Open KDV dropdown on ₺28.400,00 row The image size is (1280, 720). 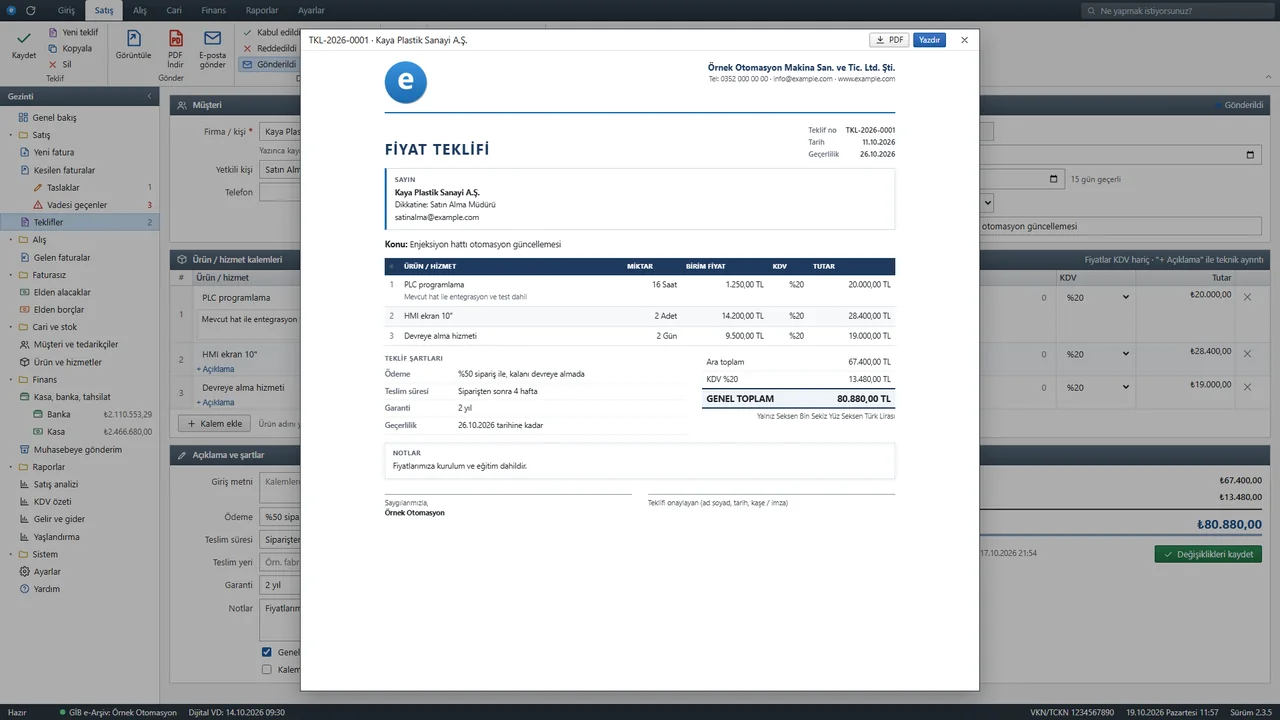tap(1097, 354)
